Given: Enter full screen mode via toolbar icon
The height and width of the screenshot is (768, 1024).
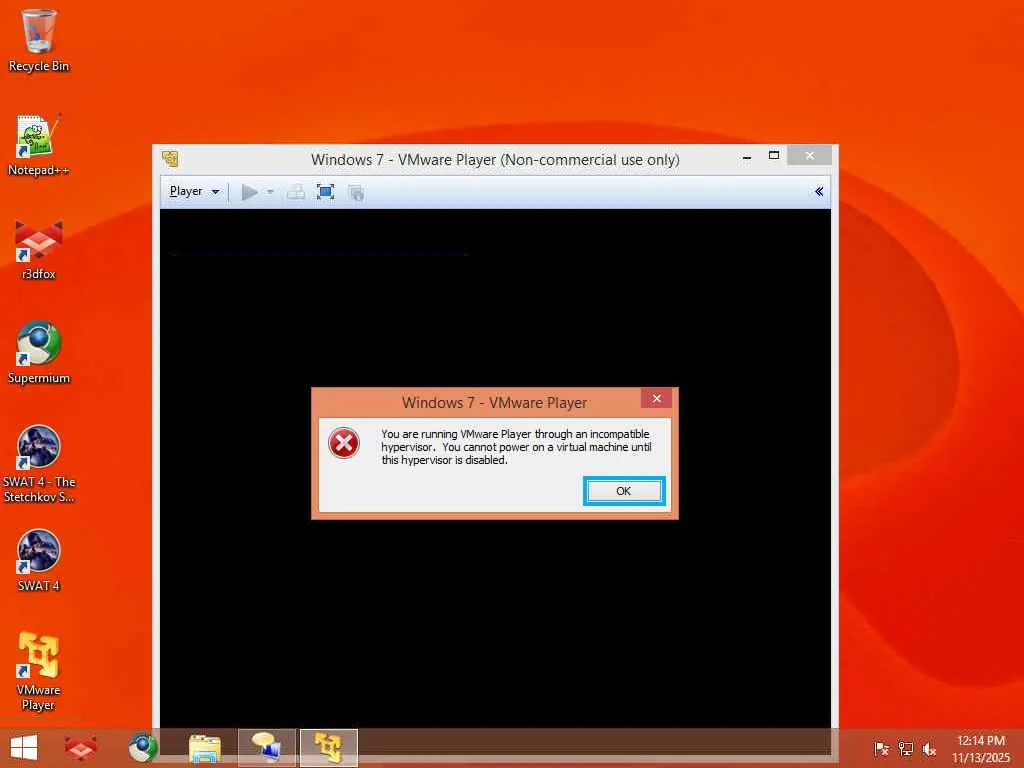Looking at the screenshot, I should point(325,192).
